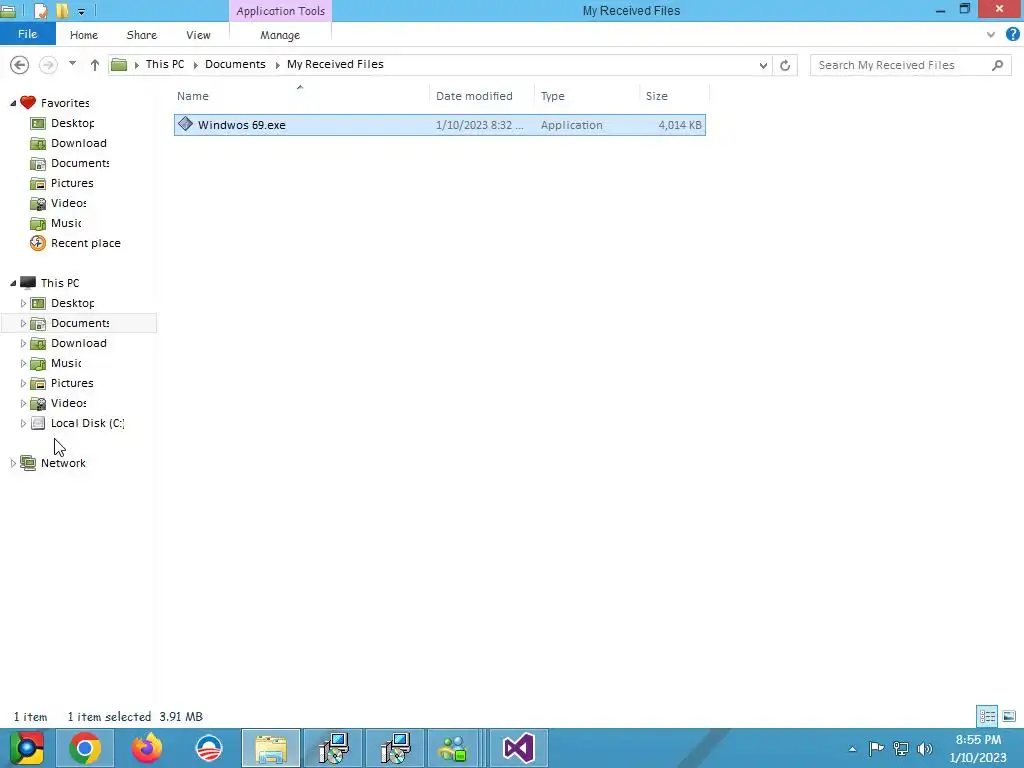Expand Desktop under This PC

point(23,303)
